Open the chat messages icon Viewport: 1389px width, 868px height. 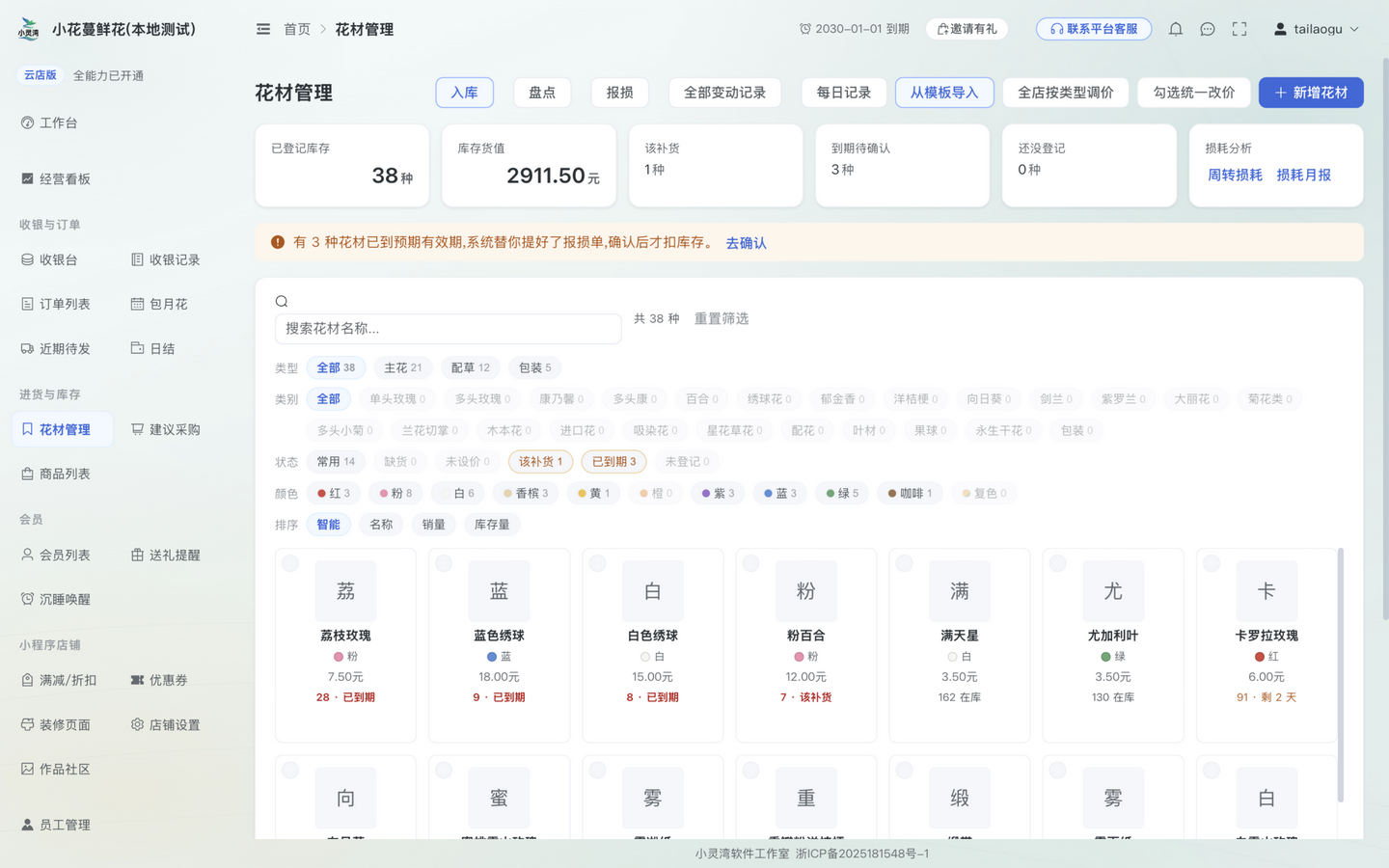pos(1208,29)
